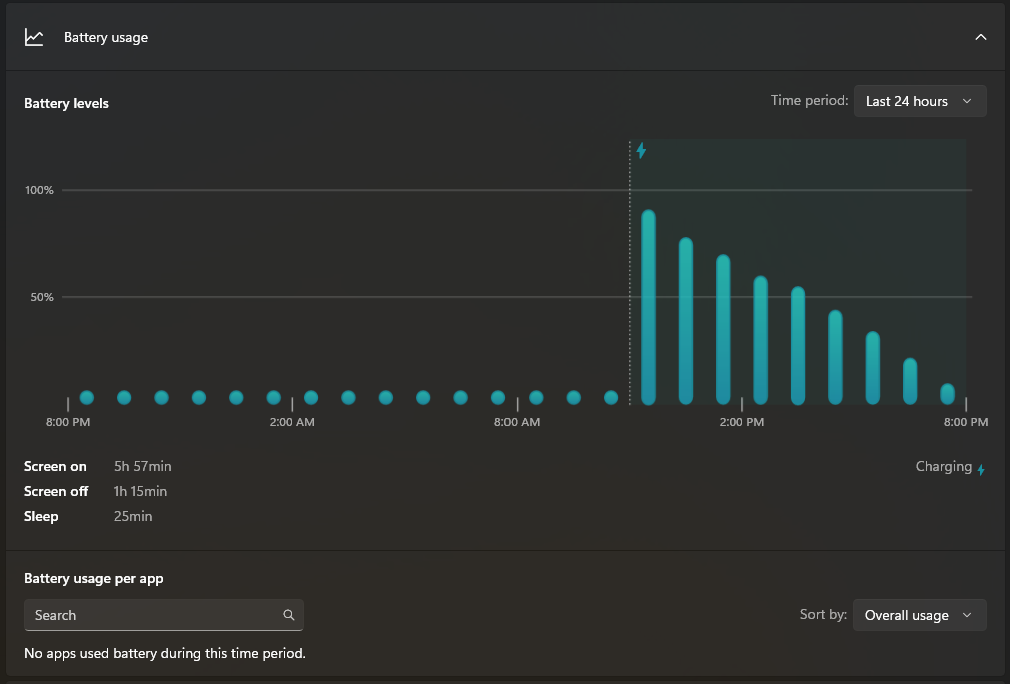Click the "Screen off" label

click(56, 491)
